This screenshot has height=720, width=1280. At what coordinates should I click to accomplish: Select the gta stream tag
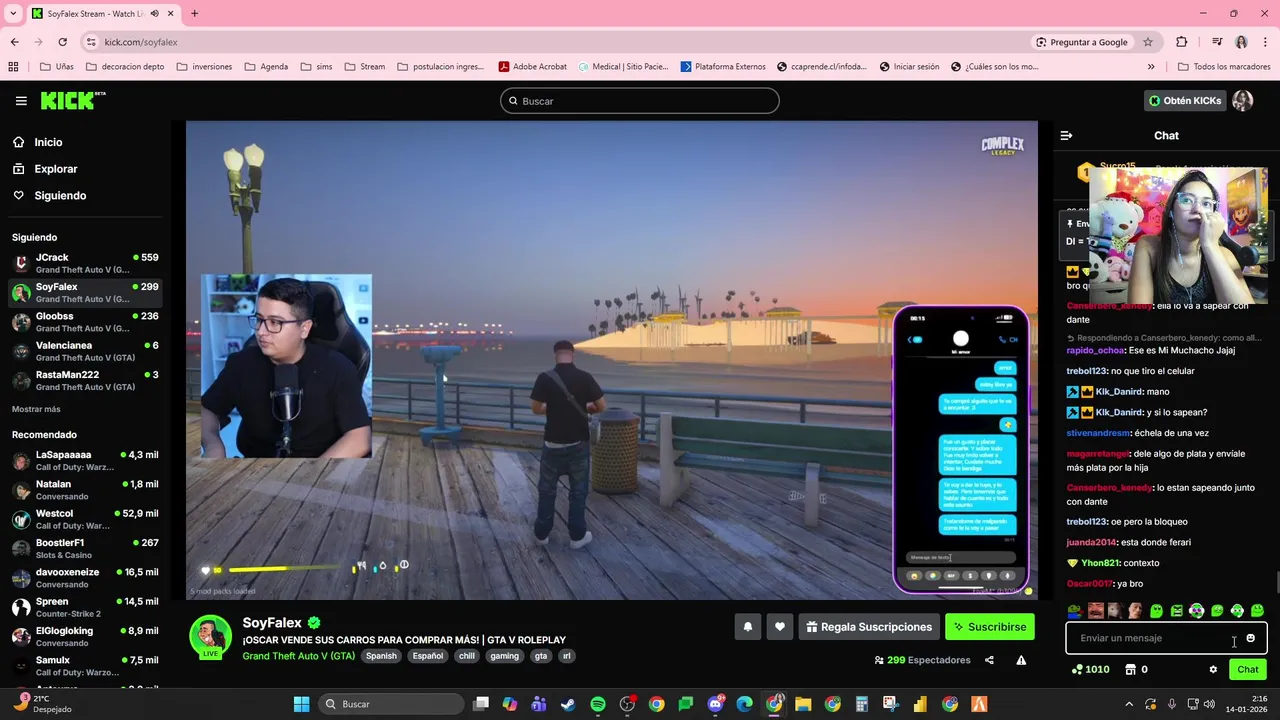[541, 656]
